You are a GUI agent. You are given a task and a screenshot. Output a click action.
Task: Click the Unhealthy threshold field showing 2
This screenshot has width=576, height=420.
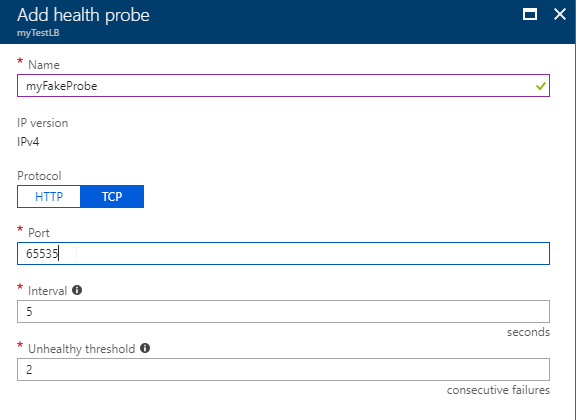(x=283, y=369)
